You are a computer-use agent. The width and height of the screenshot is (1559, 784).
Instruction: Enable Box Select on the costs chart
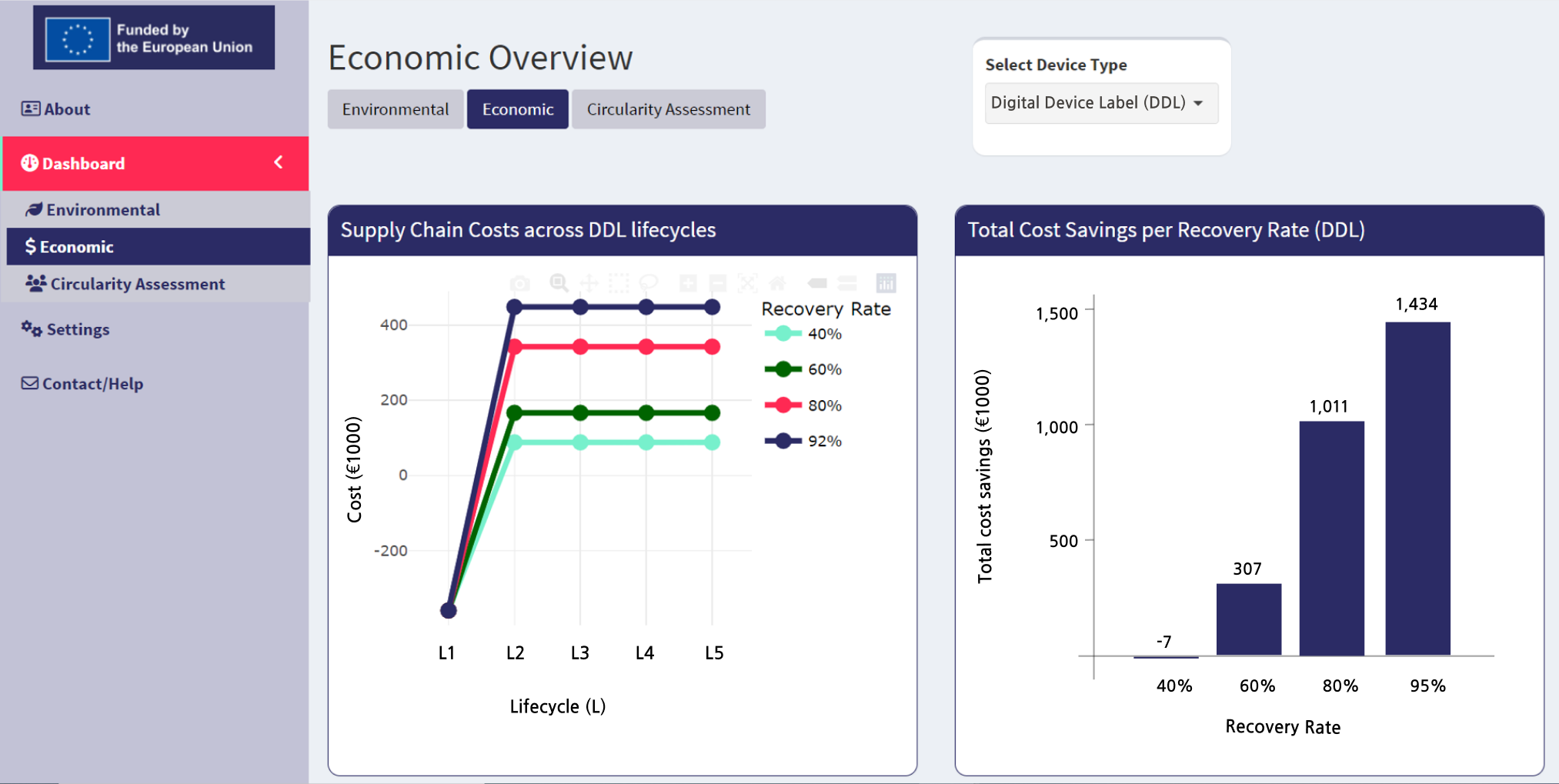[x=619, y=283]
